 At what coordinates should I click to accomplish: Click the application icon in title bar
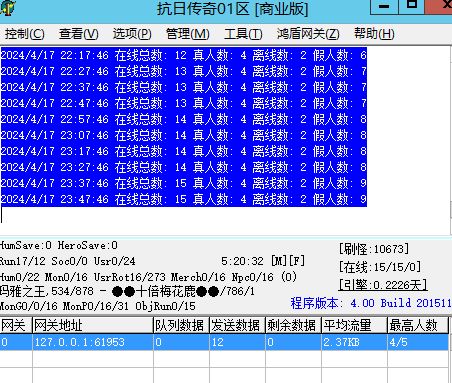pyautogui.click(x=7, y=7)
